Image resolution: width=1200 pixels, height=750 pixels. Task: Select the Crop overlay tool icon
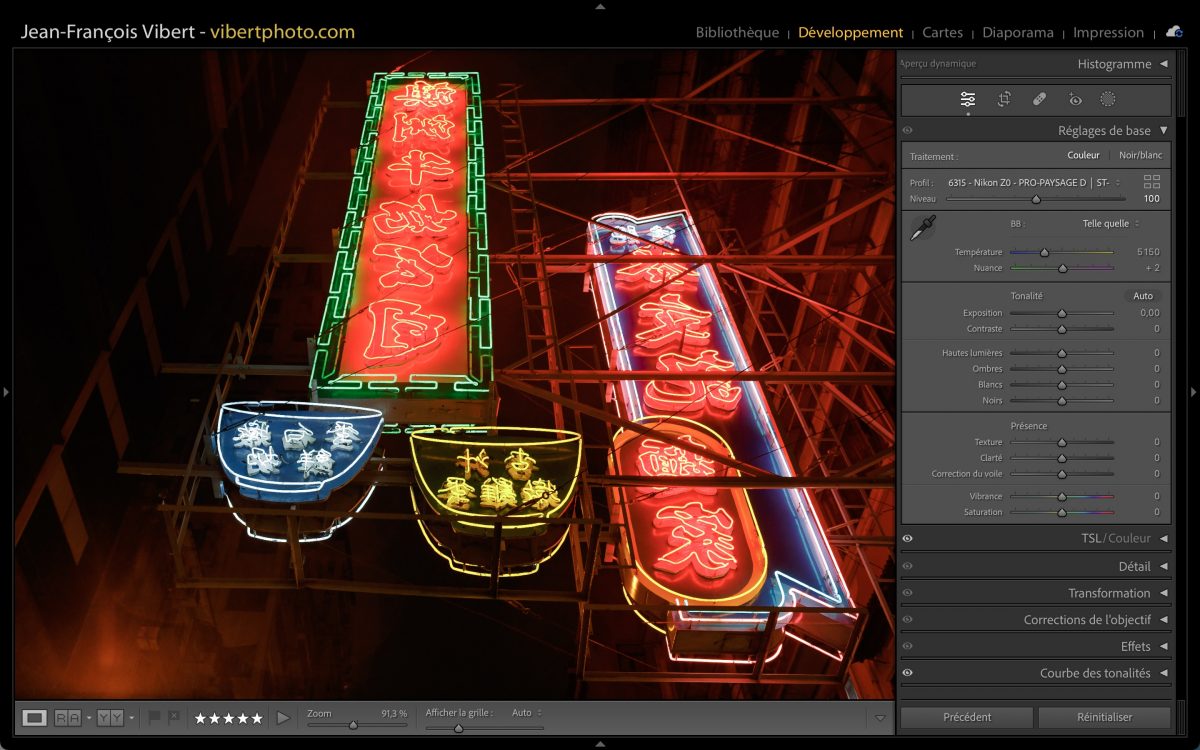pyautogui.click(x=1004, y=99)
